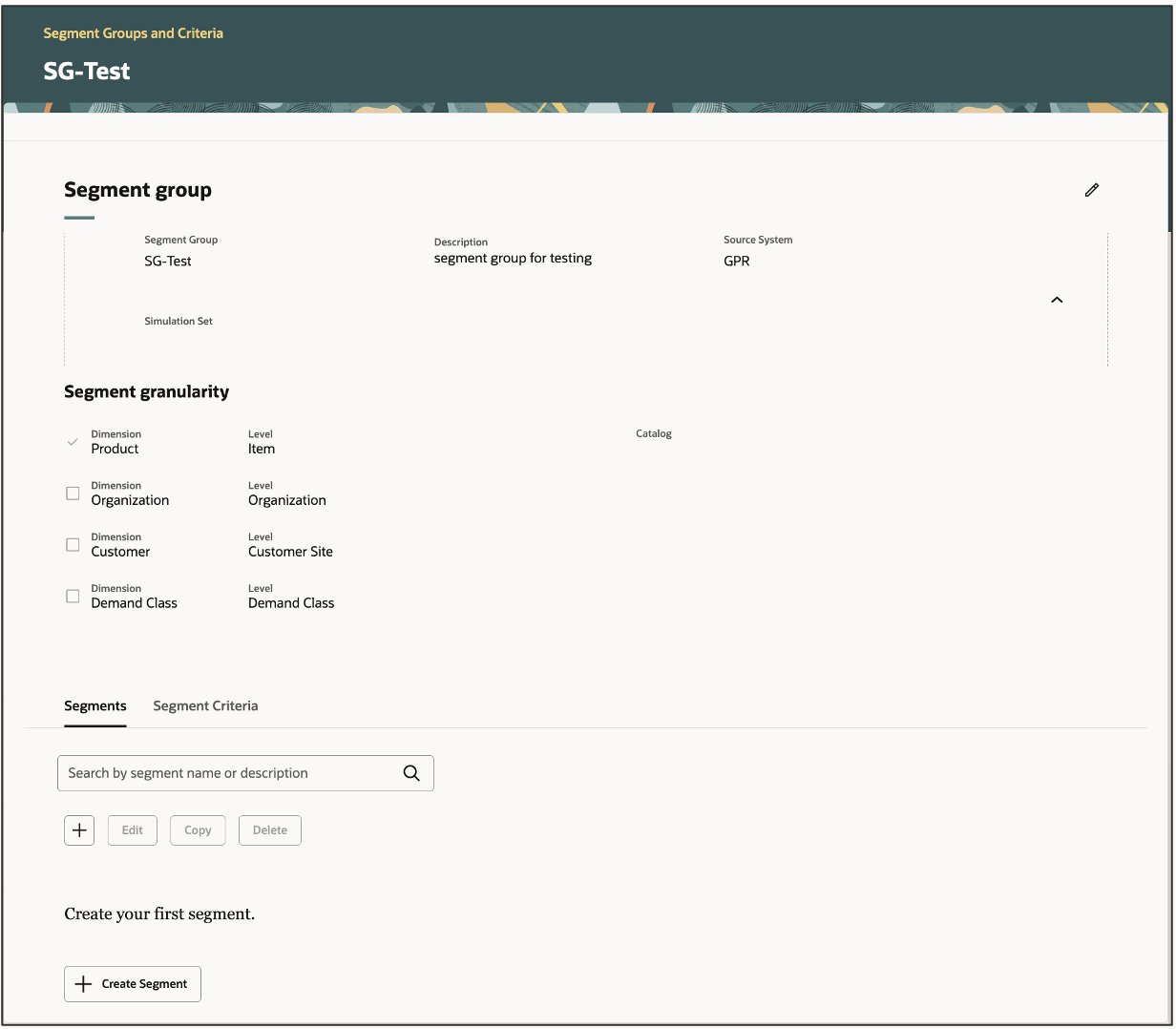Screen dimensions: 1176x1029
Task: Click the Create Segment button
Action: coord(132,984)
